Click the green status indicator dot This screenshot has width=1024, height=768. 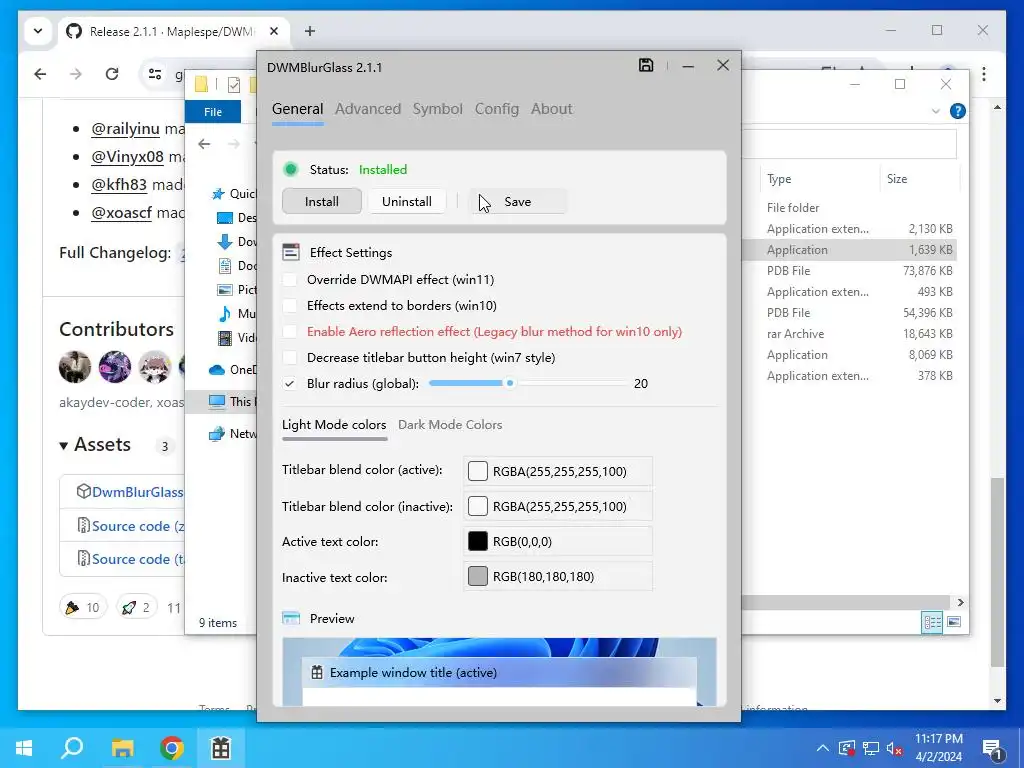point(291,169)
